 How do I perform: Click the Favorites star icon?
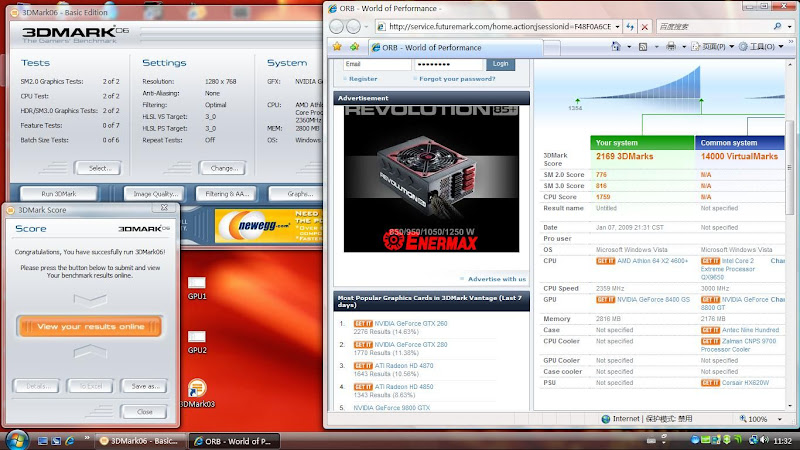tap(338, 46)
